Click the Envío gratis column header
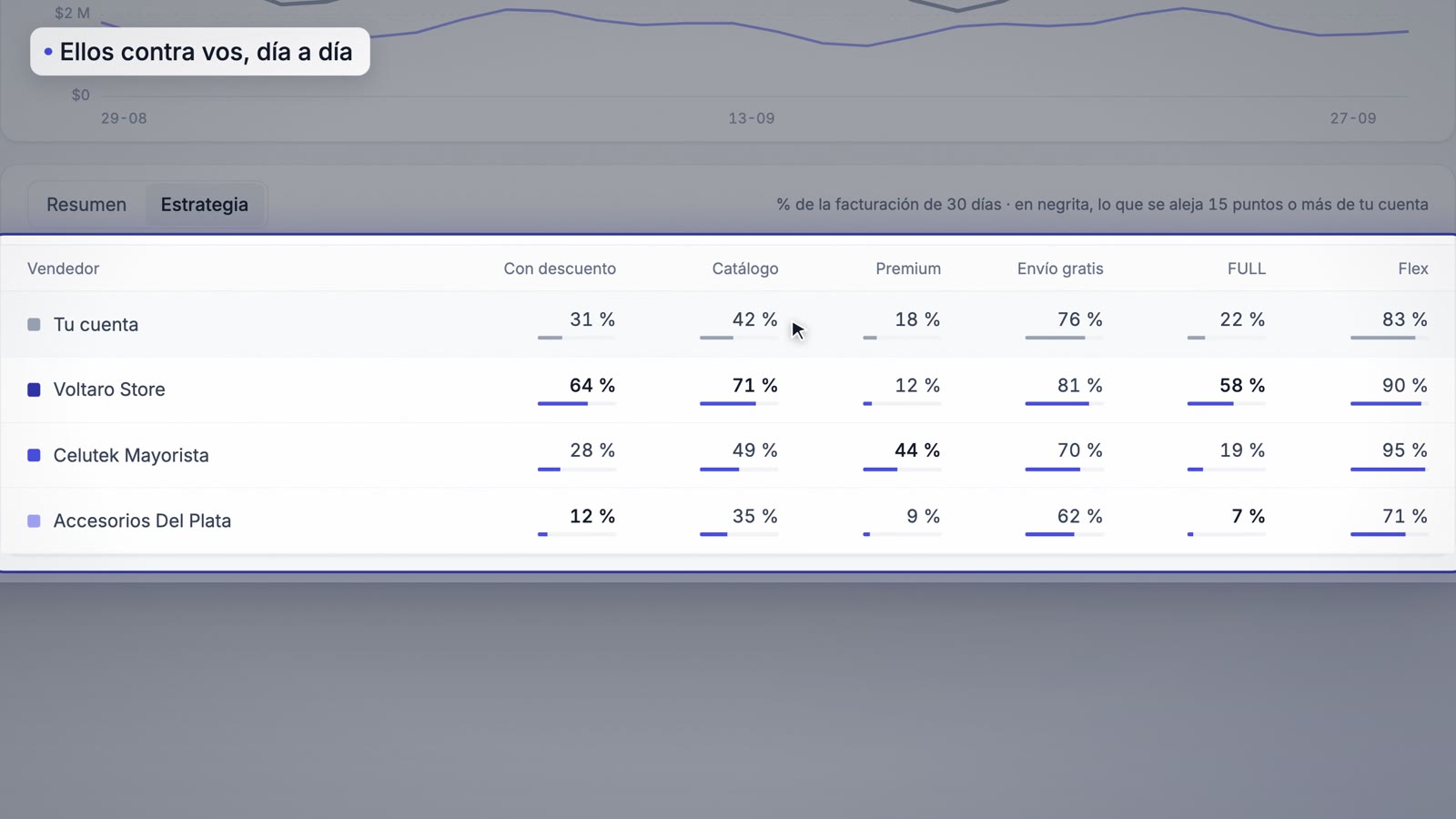The image size is (1456, 819). pos(1060,268)
